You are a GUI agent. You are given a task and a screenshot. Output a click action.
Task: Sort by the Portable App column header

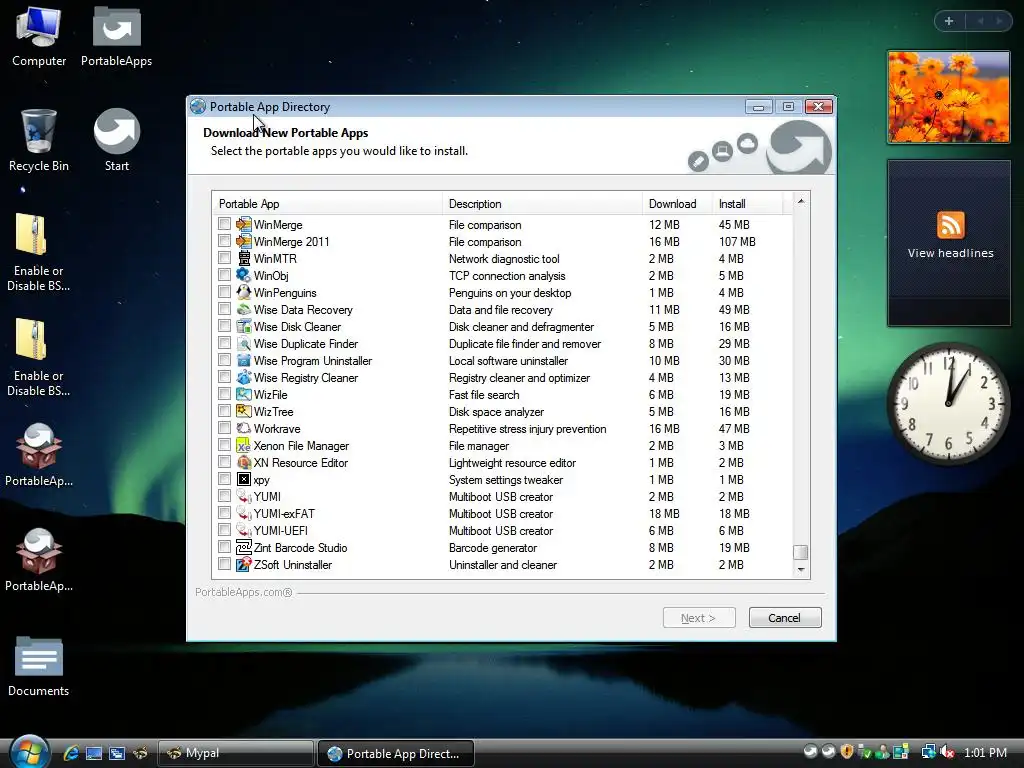click(x=327, y=204)
